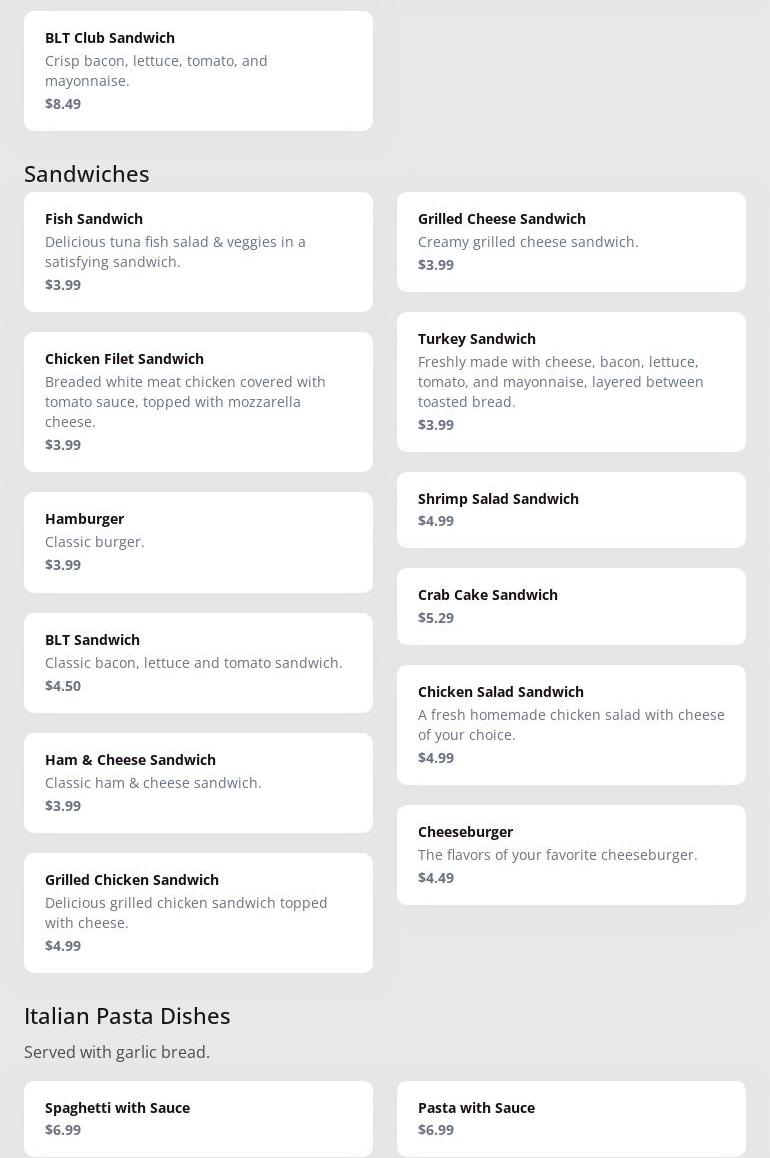
Task: Choose the Grilled Cheese Sandwich item
Action: [x=571, y=241]
